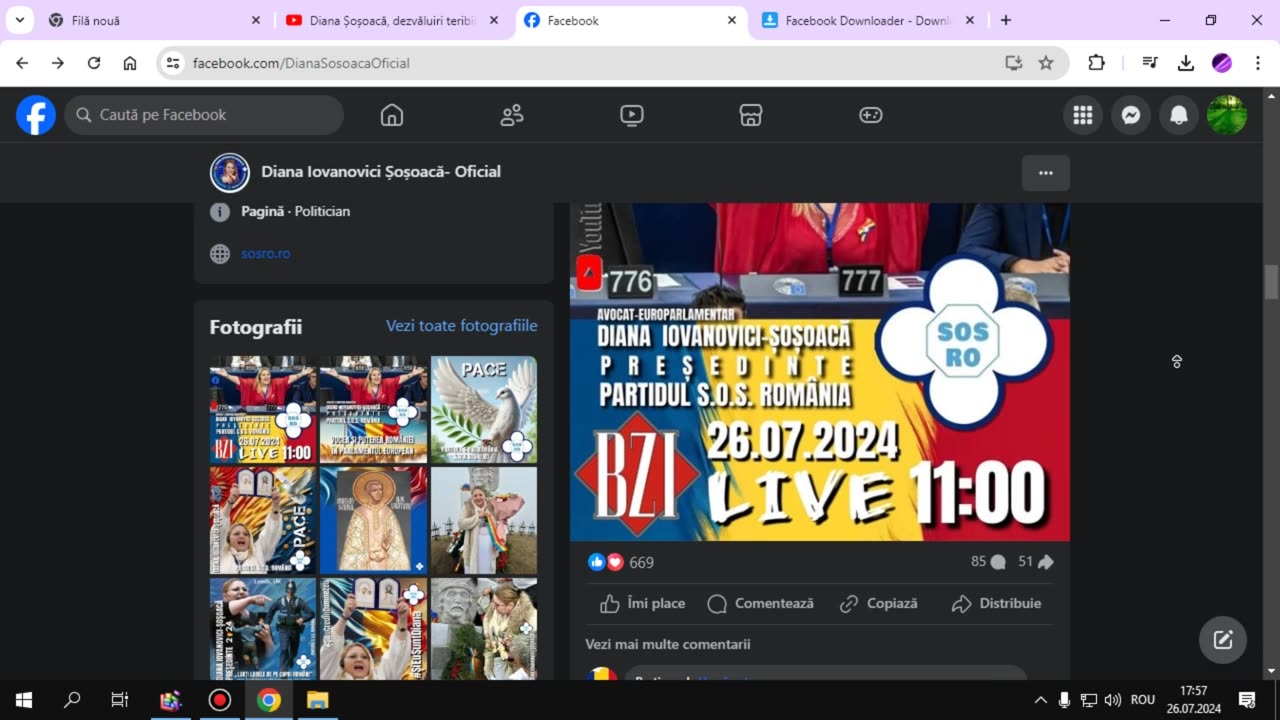The image size is (1280, 720).
Task: Click the Caută pe Facebook search box
Action: (x=204, y=115)
